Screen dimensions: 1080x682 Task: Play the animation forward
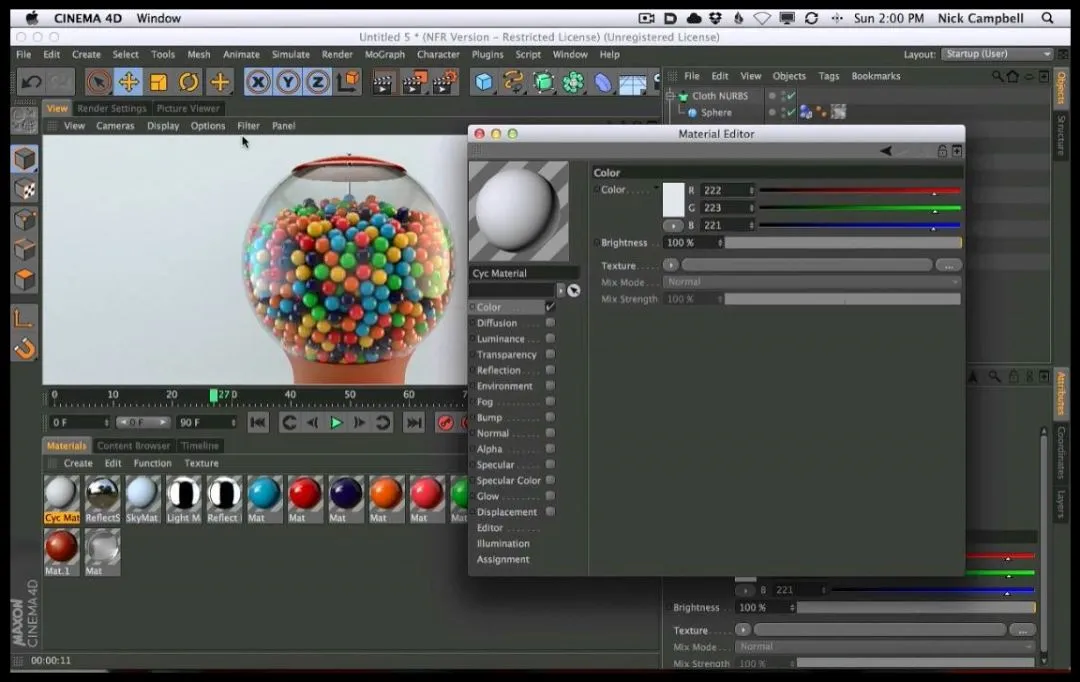click(336, 422)
